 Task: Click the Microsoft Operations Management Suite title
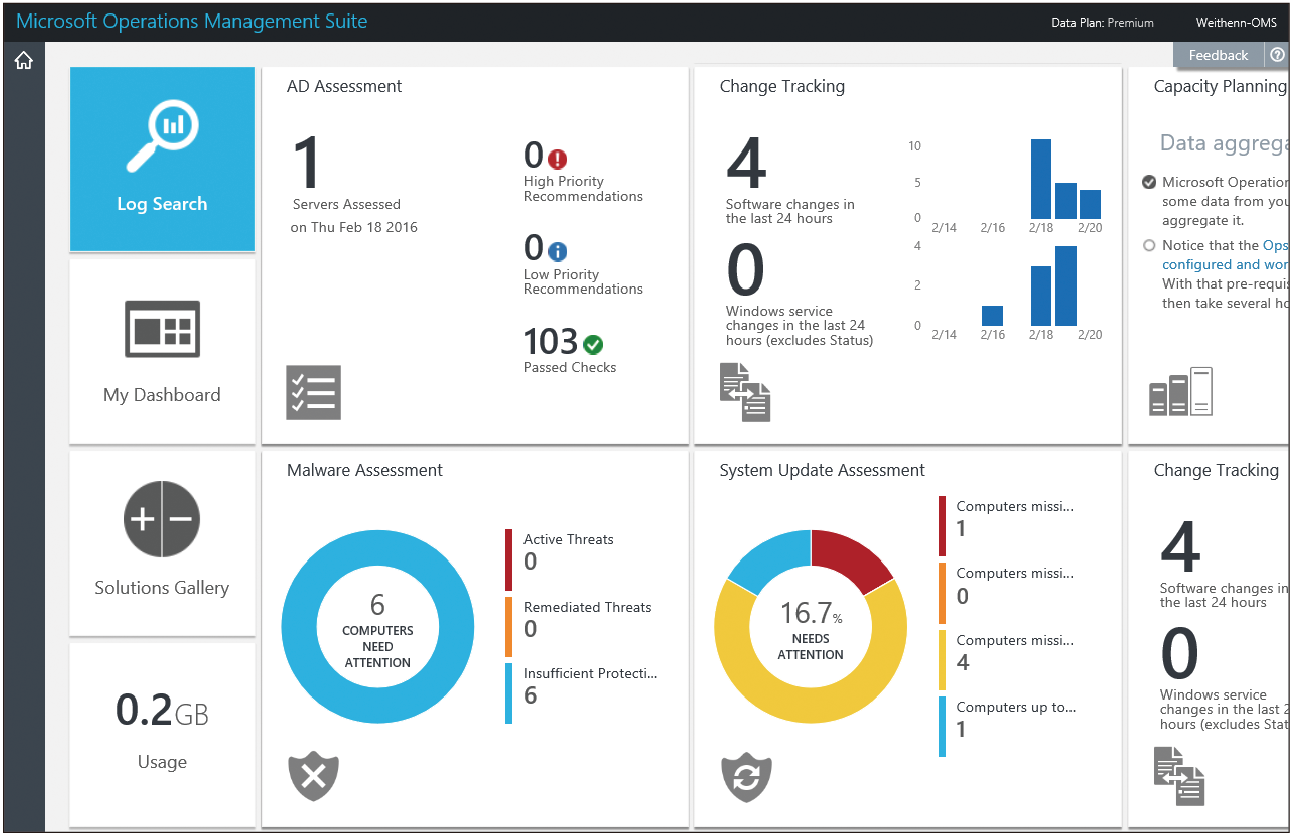click(x=192, y=21)
